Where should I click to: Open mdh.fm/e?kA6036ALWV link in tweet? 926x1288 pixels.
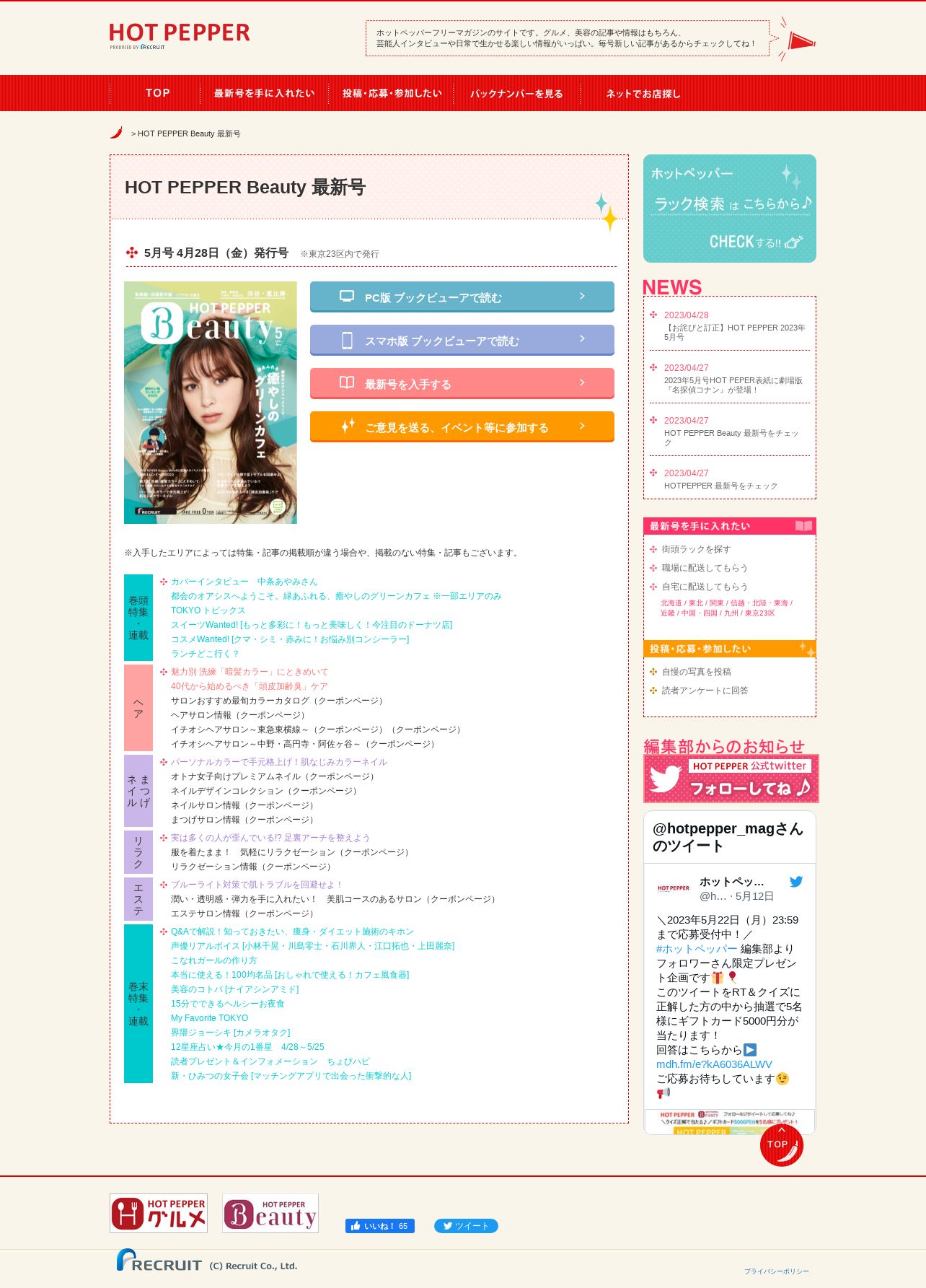(713, 1064)
